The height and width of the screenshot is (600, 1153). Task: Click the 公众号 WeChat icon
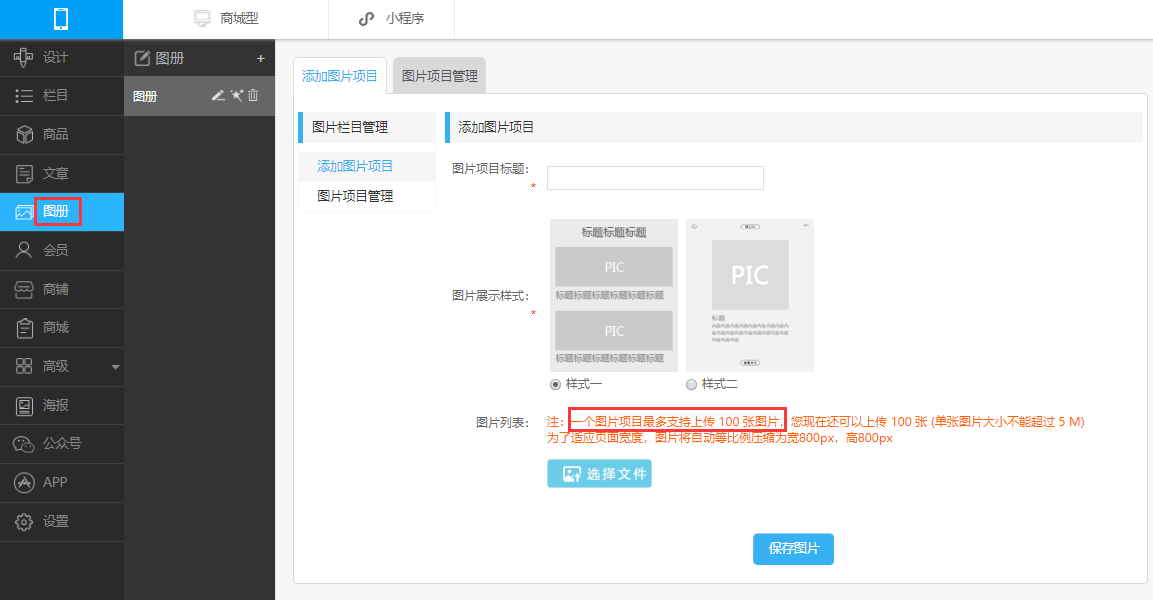tap(24, 444)
